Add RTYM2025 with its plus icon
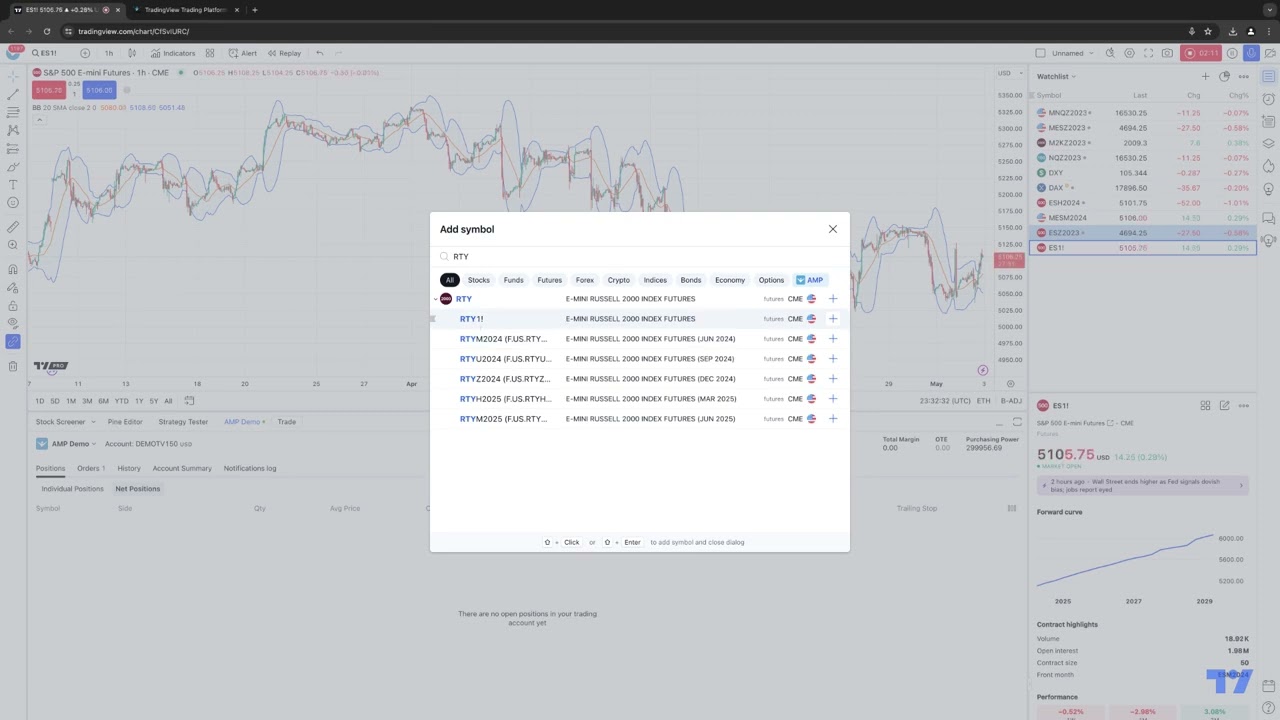 click(832, 419)
